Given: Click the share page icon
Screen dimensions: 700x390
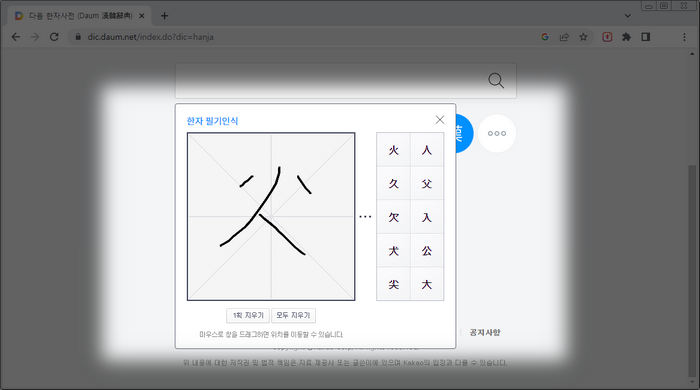Looking at the screenshot, I should 564,37.
